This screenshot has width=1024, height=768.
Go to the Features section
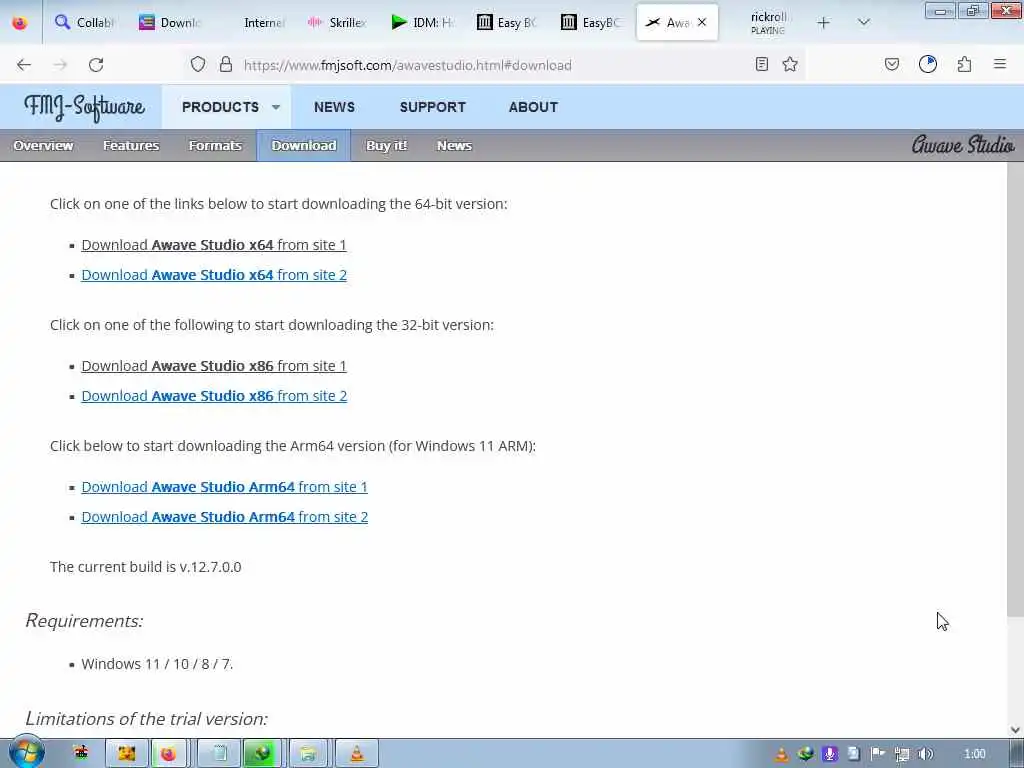[131, 146]
